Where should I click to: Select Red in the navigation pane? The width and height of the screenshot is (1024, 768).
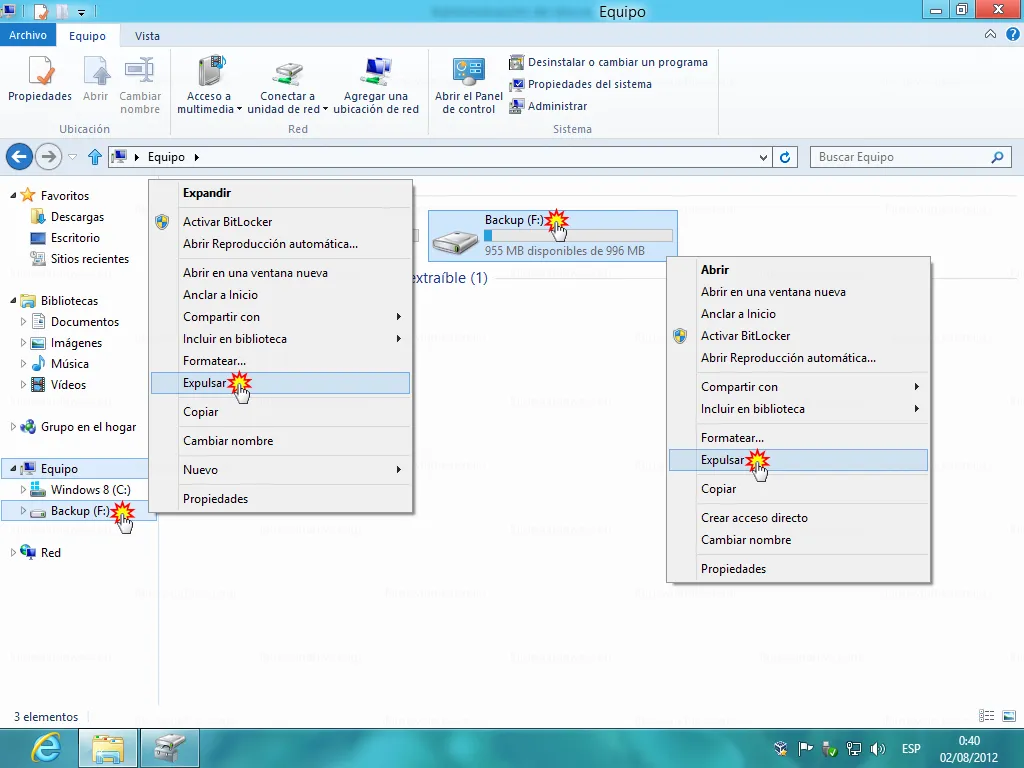(x=50, y=552)
